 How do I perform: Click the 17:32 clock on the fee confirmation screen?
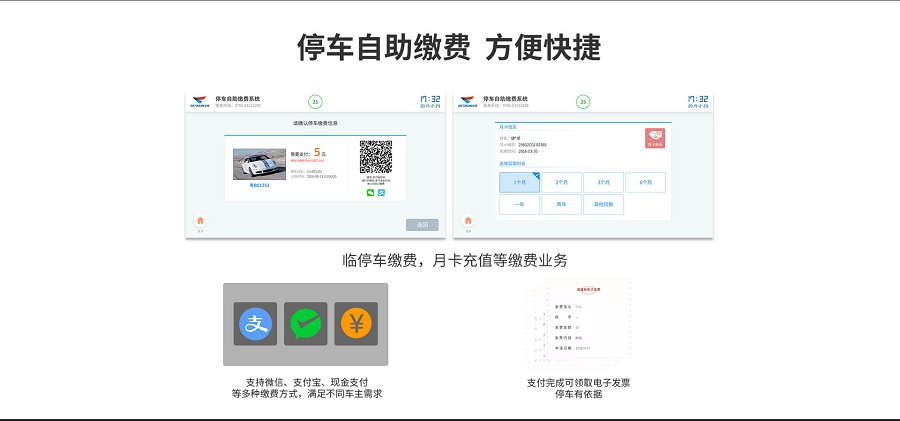point(431,99)
